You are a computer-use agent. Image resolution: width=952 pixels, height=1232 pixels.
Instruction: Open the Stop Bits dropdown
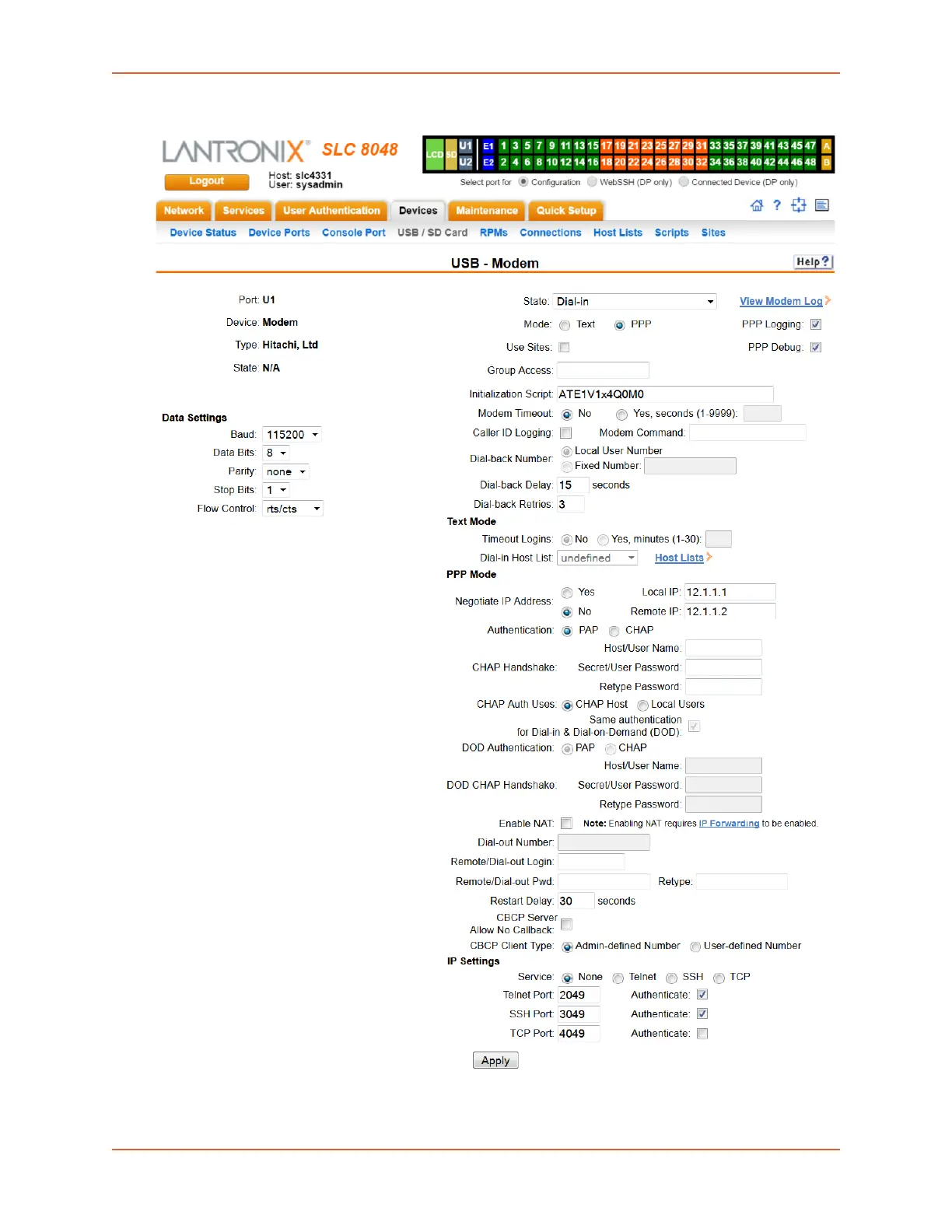276,490
